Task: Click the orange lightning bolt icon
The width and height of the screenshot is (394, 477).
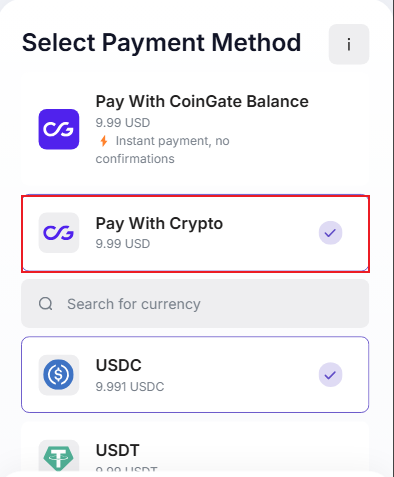Action: (x=104, y=141)
